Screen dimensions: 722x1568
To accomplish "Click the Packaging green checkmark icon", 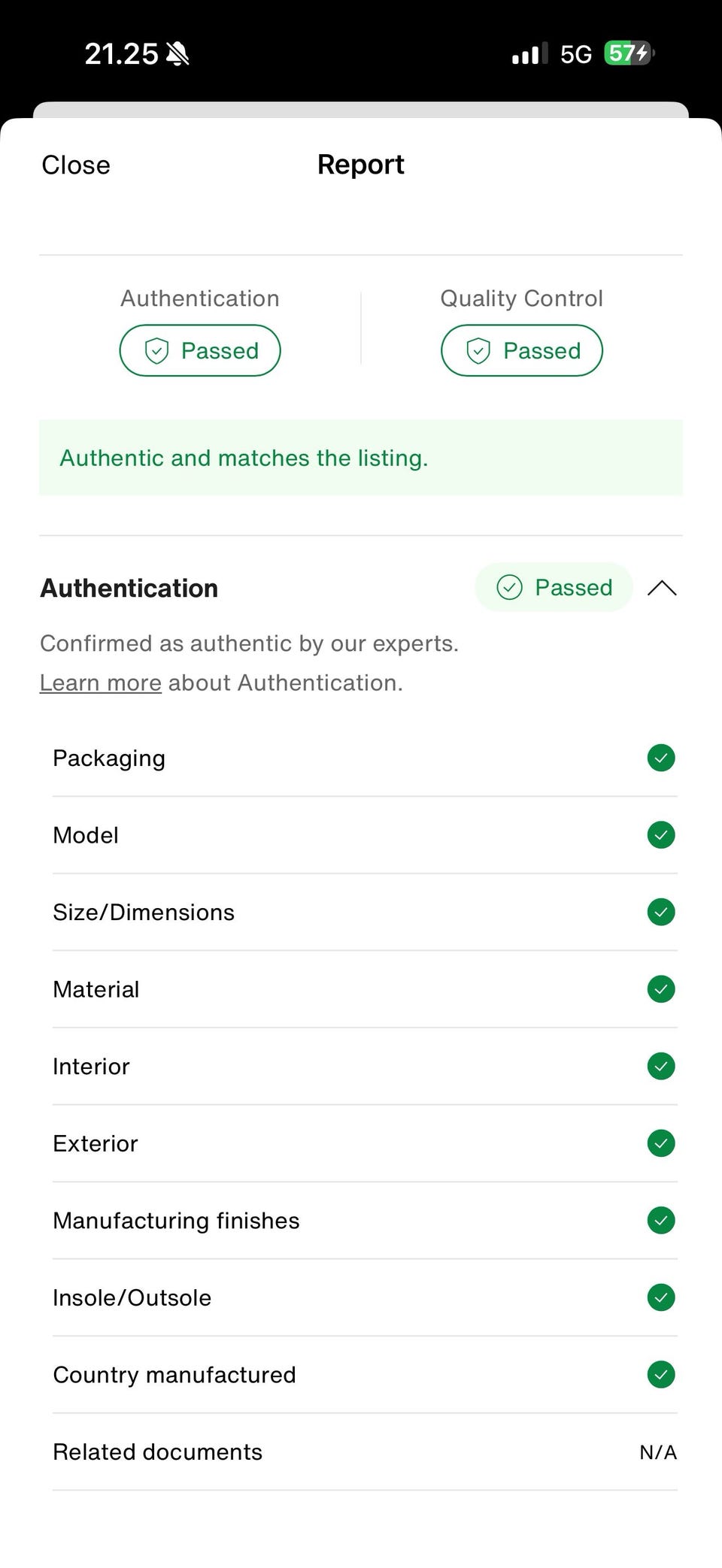I will 660,758.
